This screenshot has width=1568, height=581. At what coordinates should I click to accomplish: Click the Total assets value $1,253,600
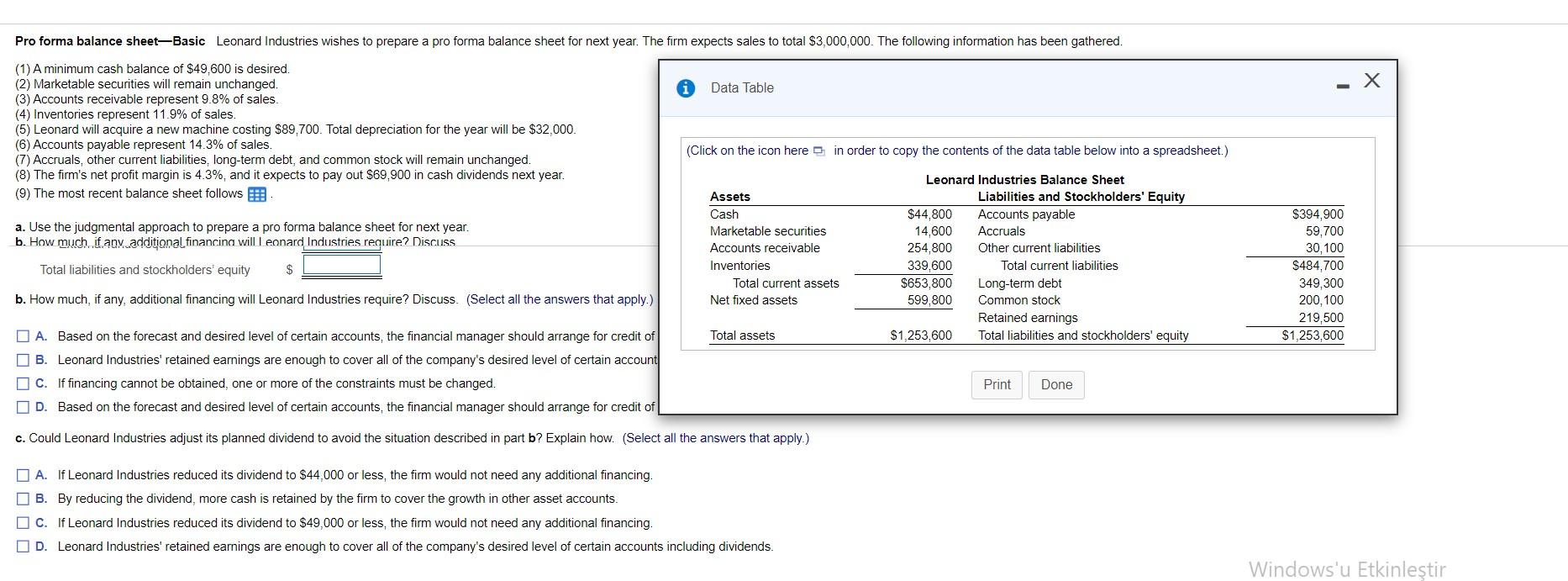(x=921, y=335)
